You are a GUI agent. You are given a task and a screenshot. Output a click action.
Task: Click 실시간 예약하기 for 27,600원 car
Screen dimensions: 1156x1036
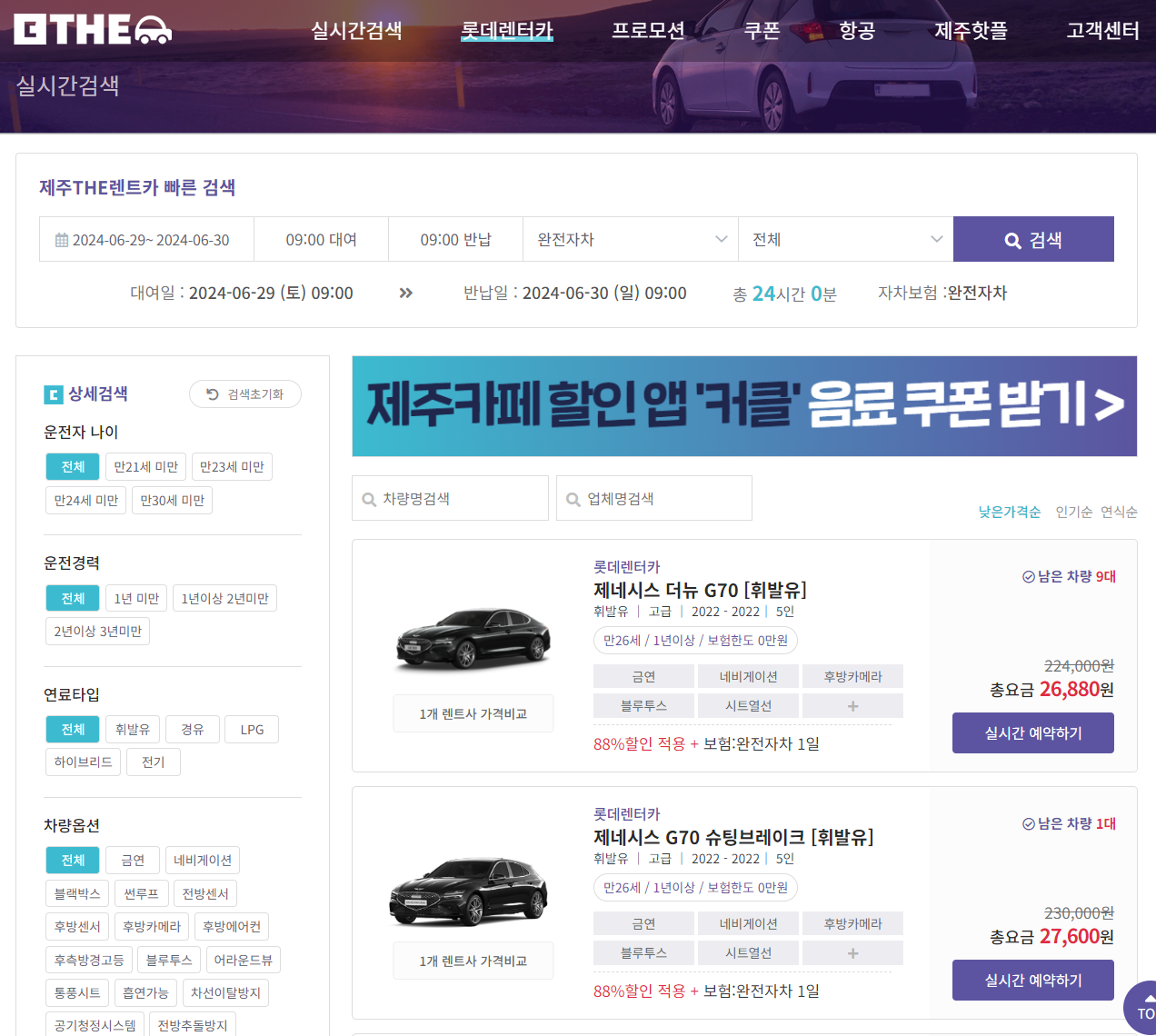1033,981
